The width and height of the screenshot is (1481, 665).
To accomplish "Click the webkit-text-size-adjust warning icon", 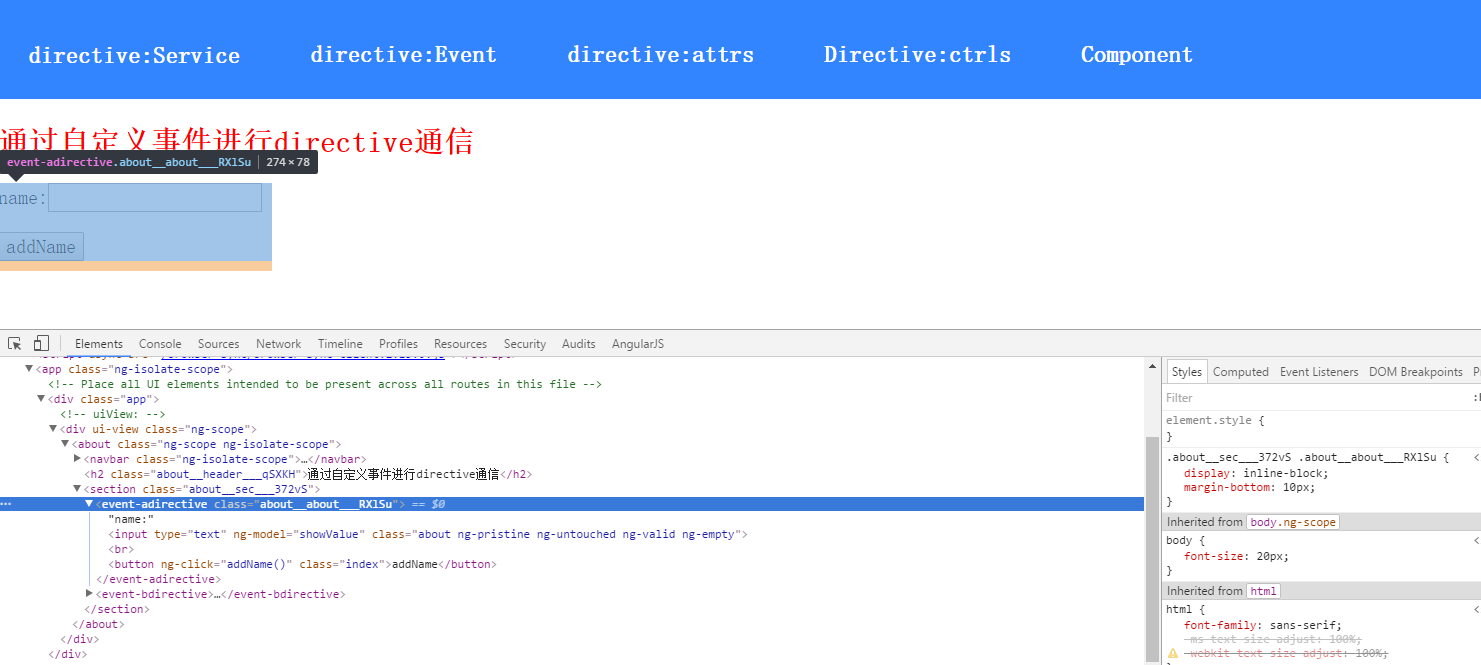I will click(1172, 653).
